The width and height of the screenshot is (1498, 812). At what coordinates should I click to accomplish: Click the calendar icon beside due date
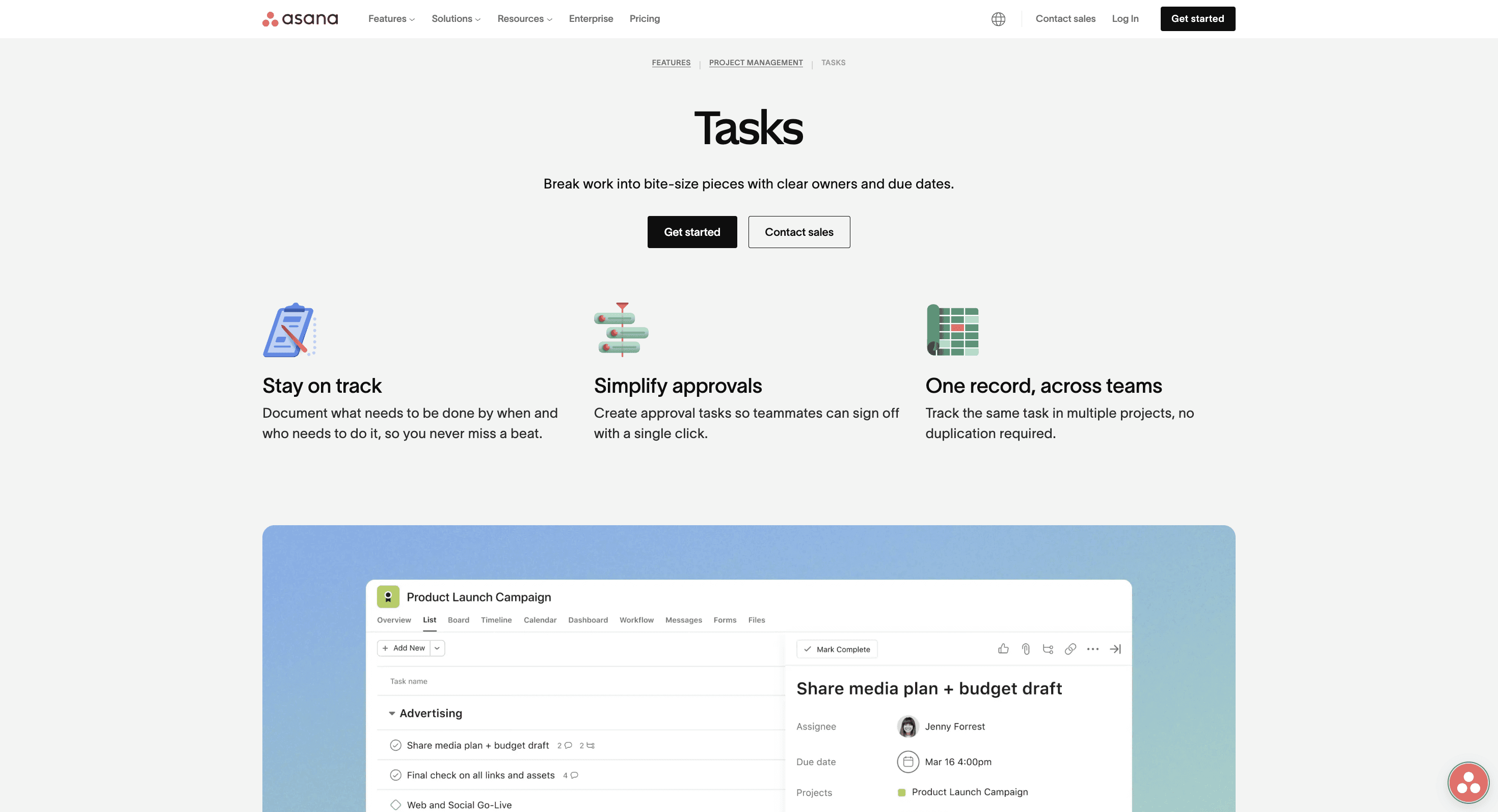coord(908,762)
